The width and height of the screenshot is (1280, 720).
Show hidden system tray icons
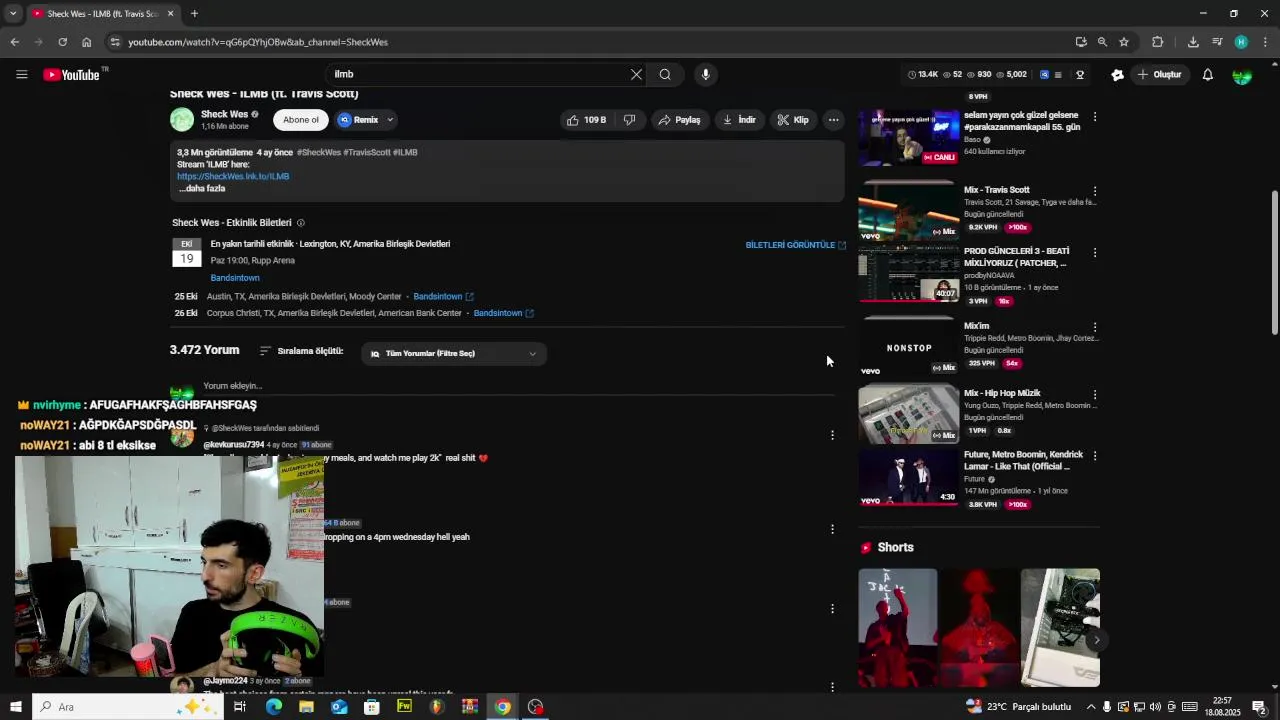pos(1091,707)
